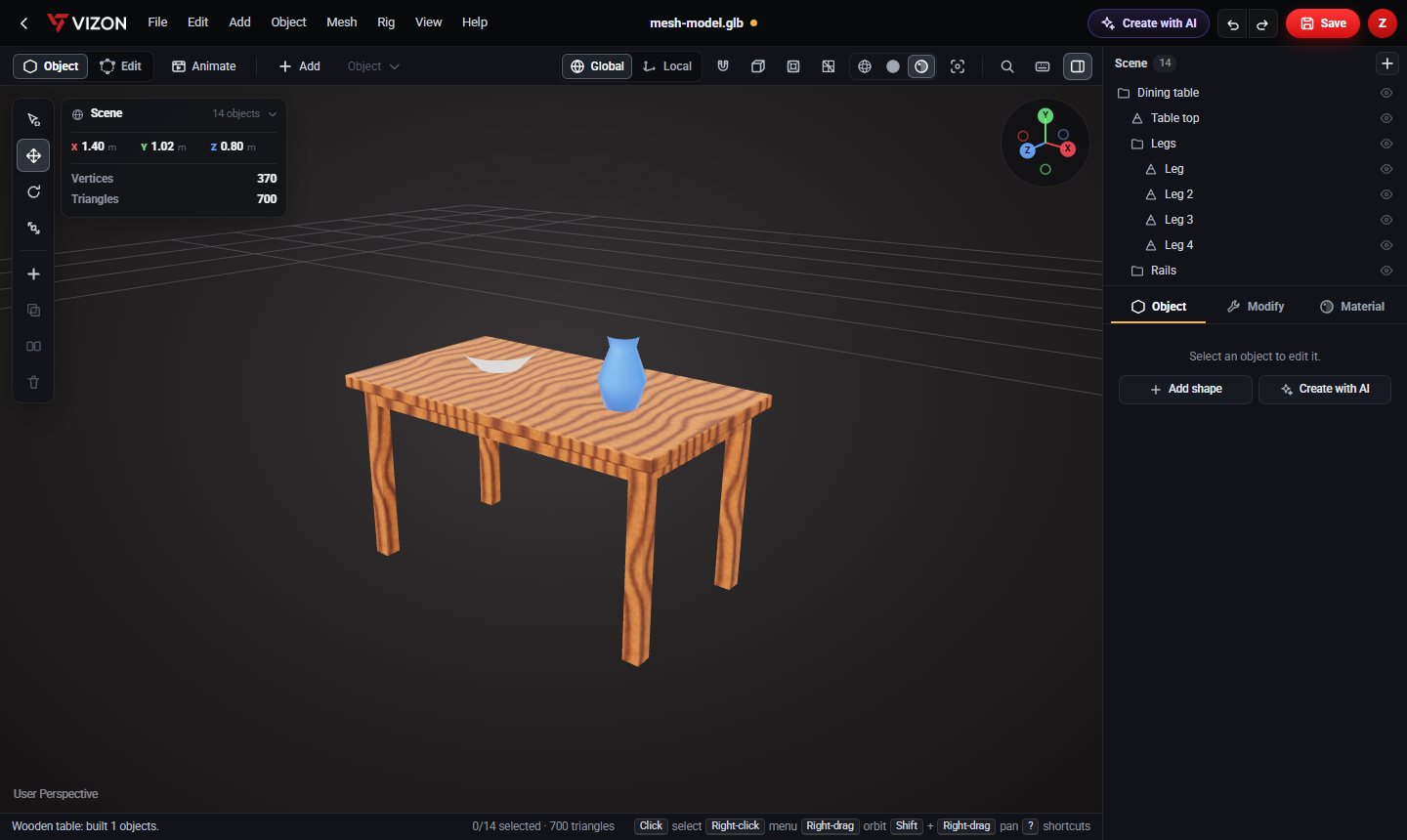Select the pointer selection tool
The width and height of the screenshot is (1407, 840).
point(33,119)
